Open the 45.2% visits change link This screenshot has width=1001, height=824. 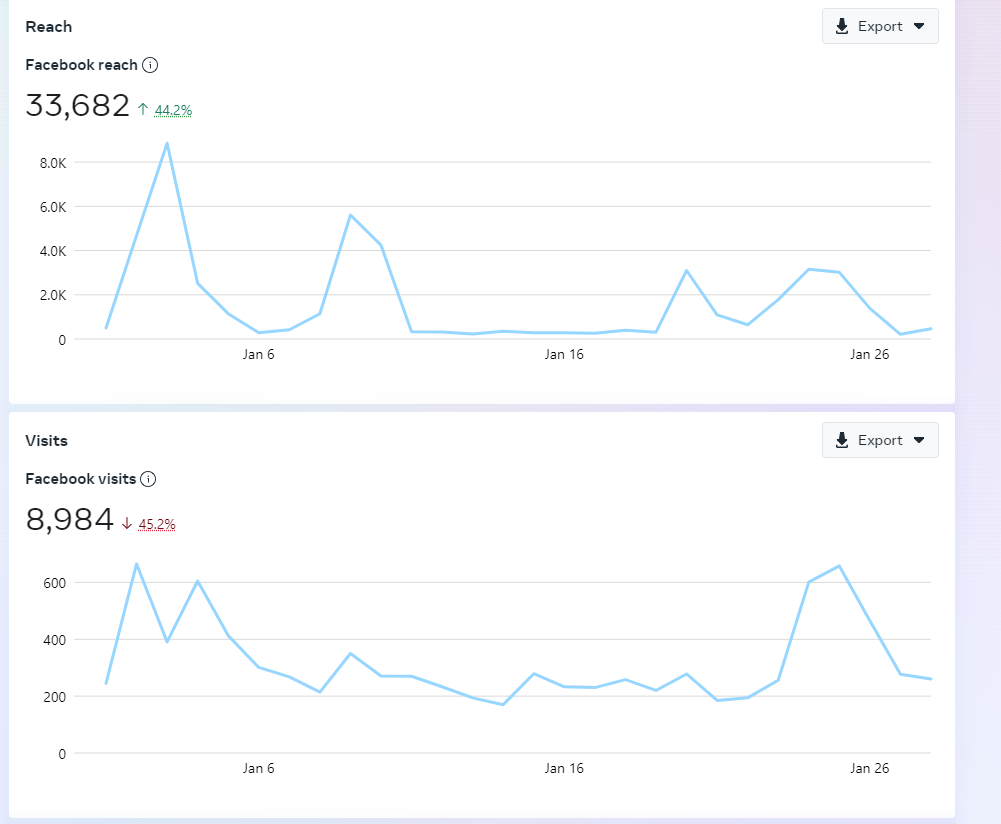(x=157, y=524)
